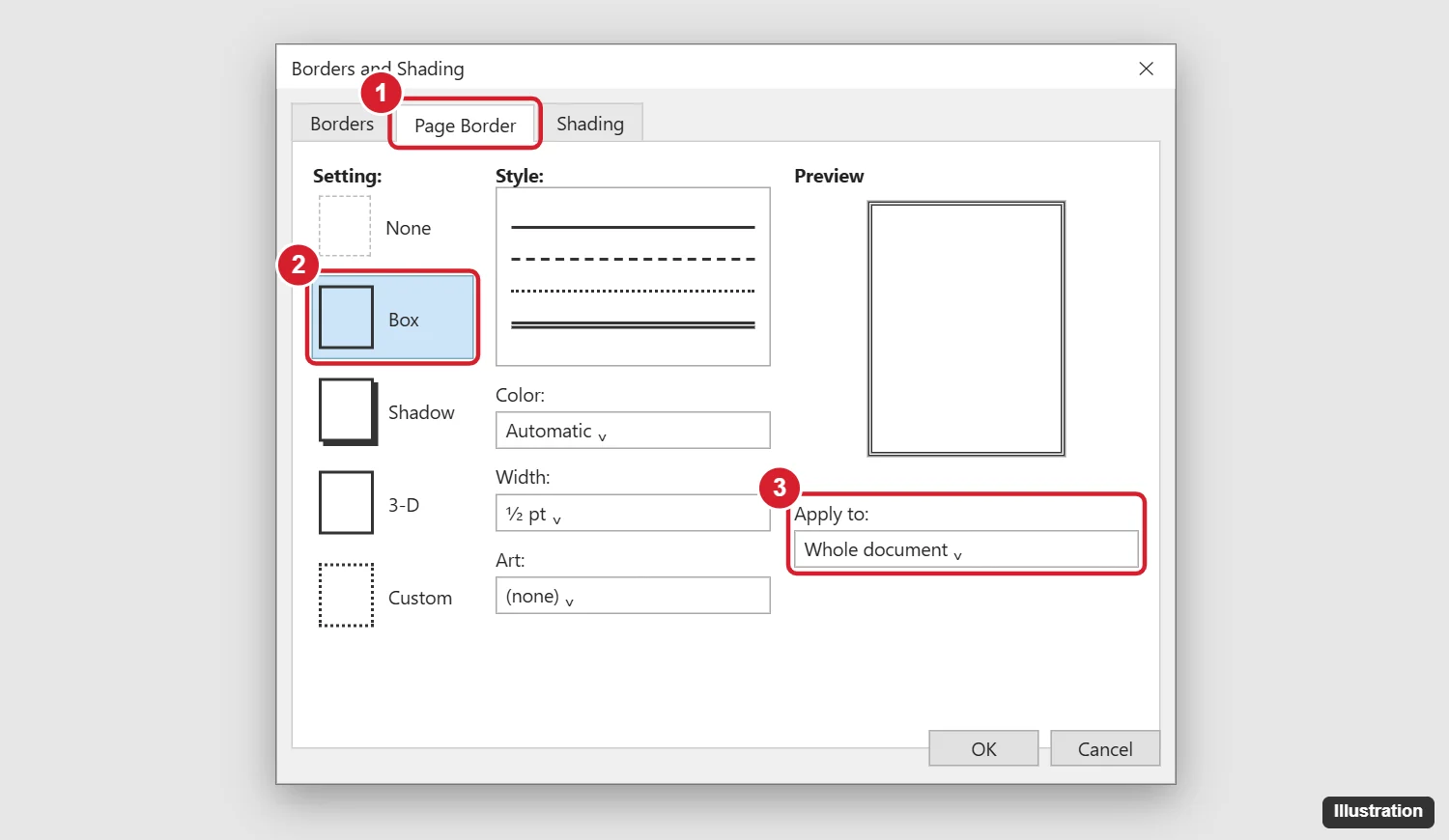
Task: Open the Color dropdown showing Automatic
Action: tap(633, 431)
